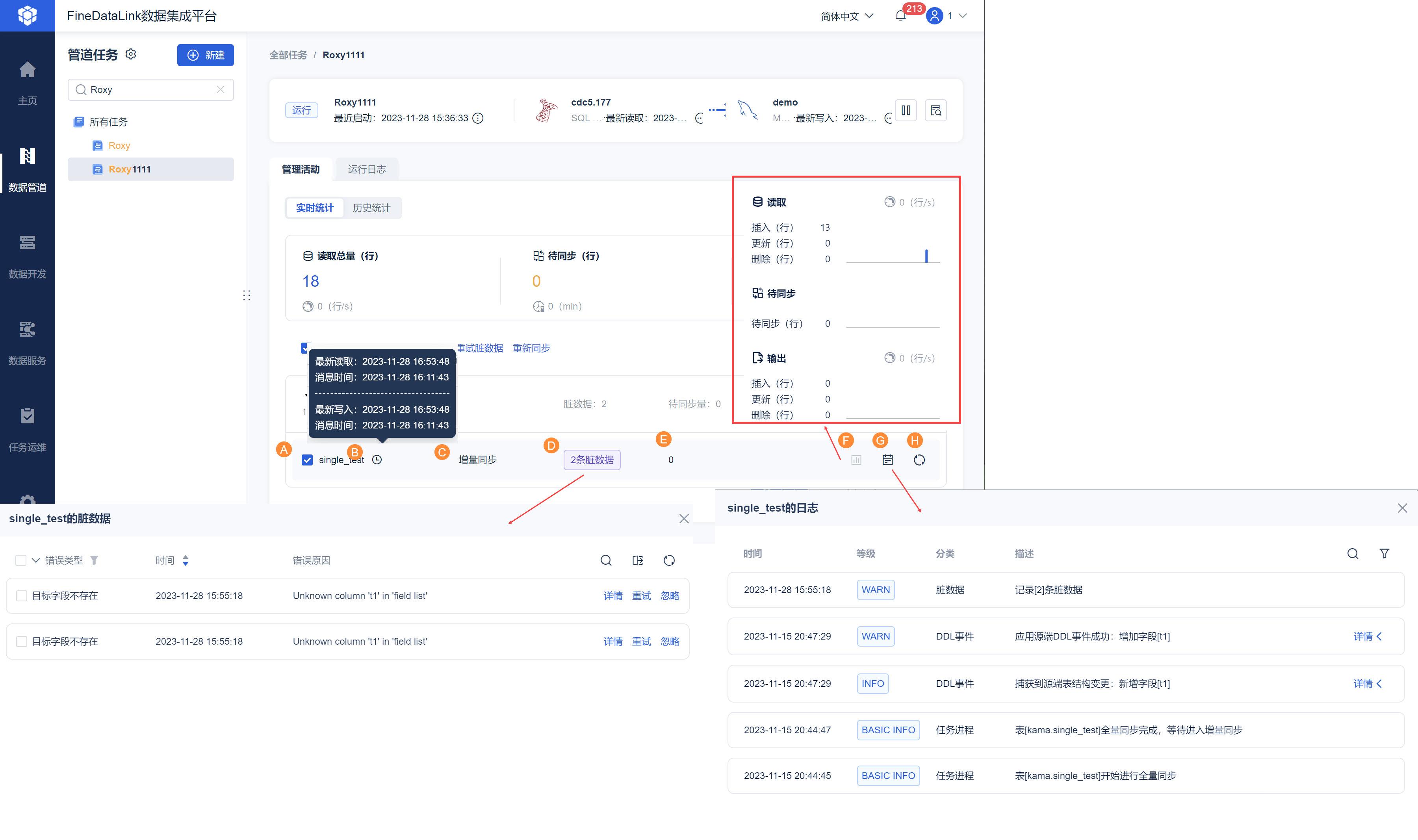
Task: Open pipeline task settings gear icon
Action: tap(131, 54)
